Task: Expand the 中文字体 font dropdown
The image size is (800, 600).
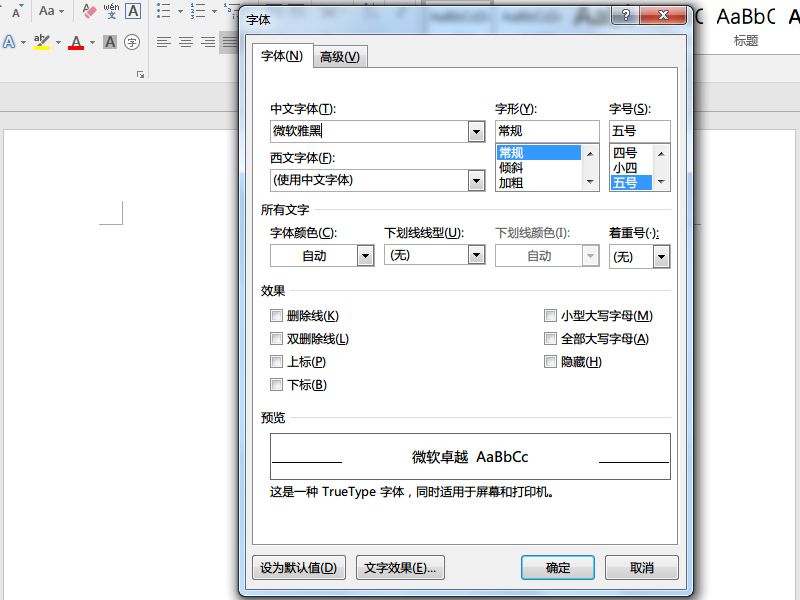Action: [476, 132]
